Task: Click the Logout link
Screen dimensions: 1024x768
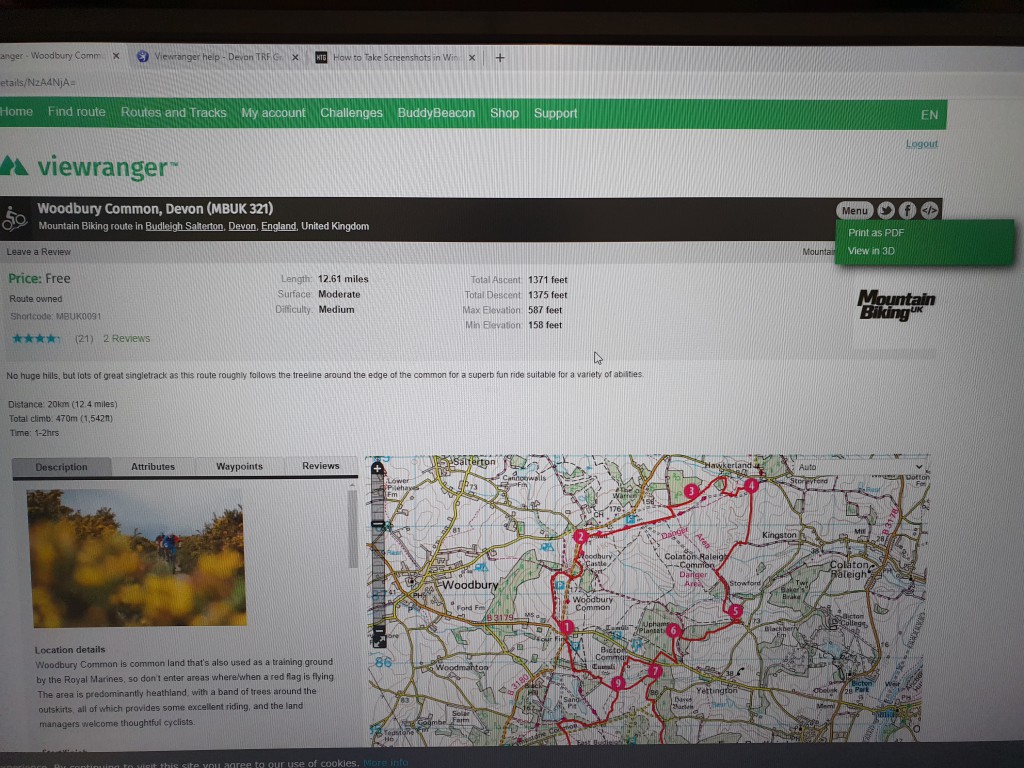Action: point(921,144)
